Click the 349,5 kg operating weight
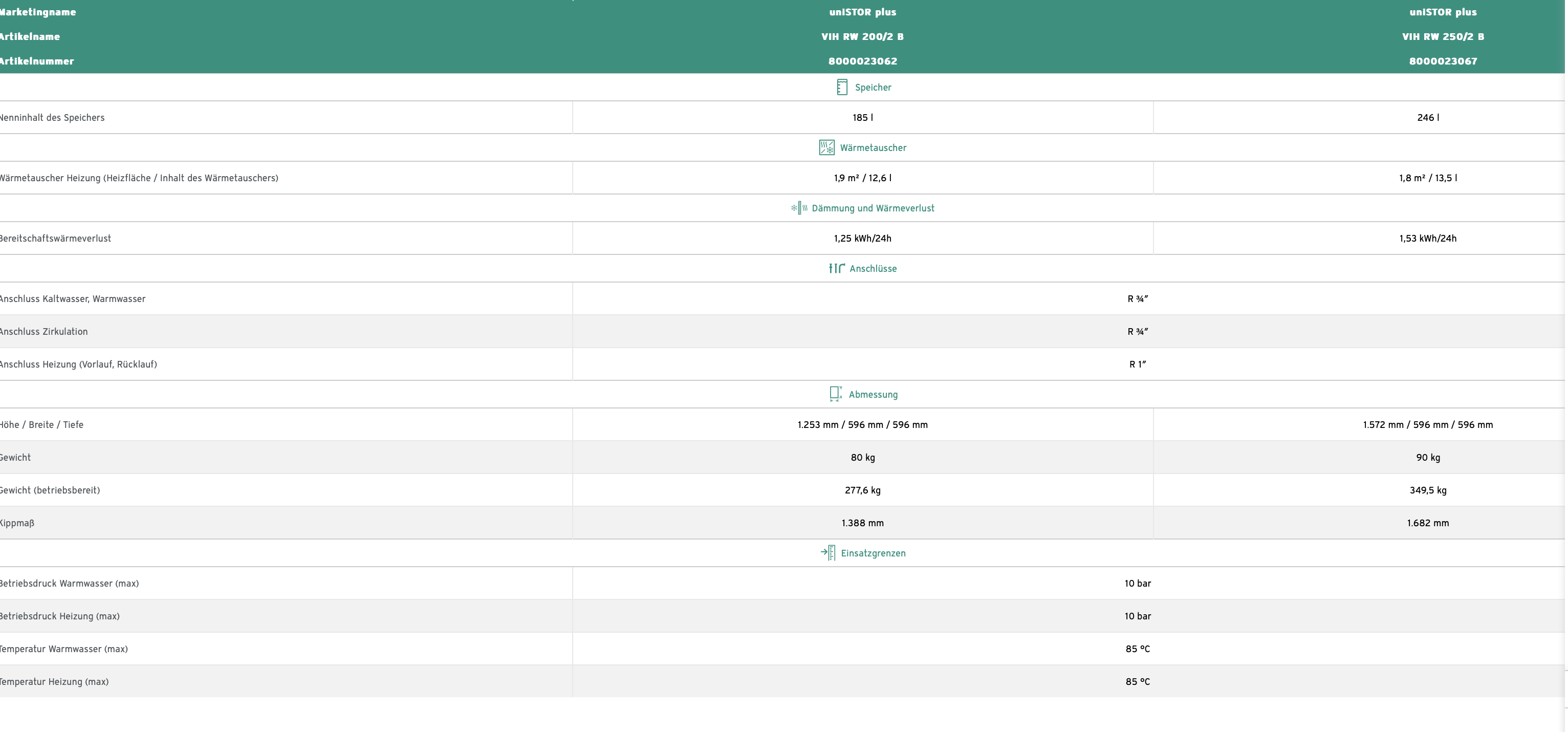The height and width of the screenshot is (732, 1568). click(1428, 490)
